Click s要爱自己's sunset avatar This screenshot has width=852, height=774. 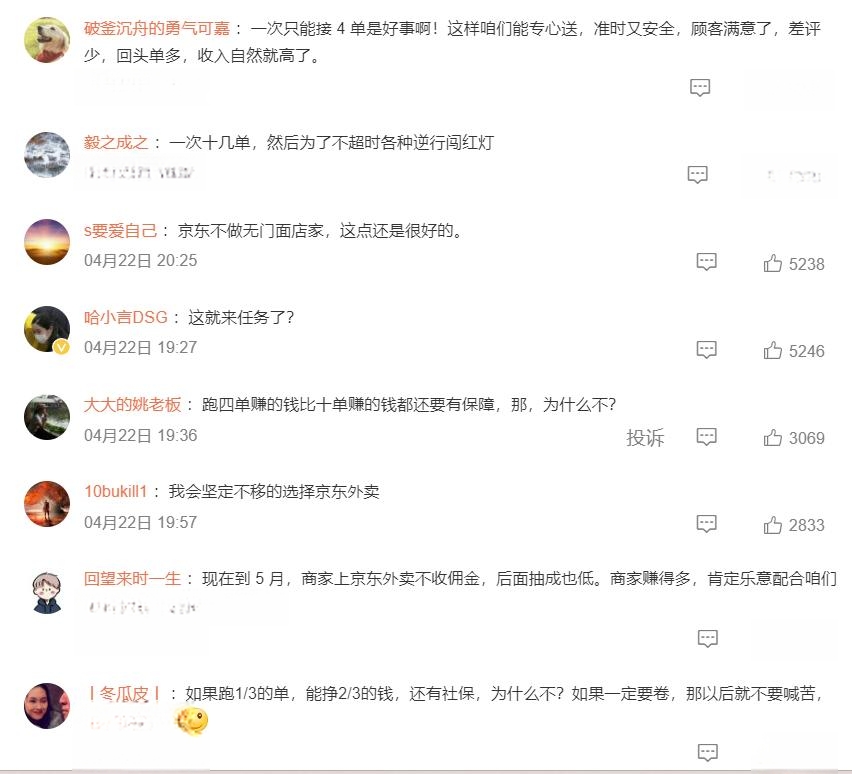(47, 242)
